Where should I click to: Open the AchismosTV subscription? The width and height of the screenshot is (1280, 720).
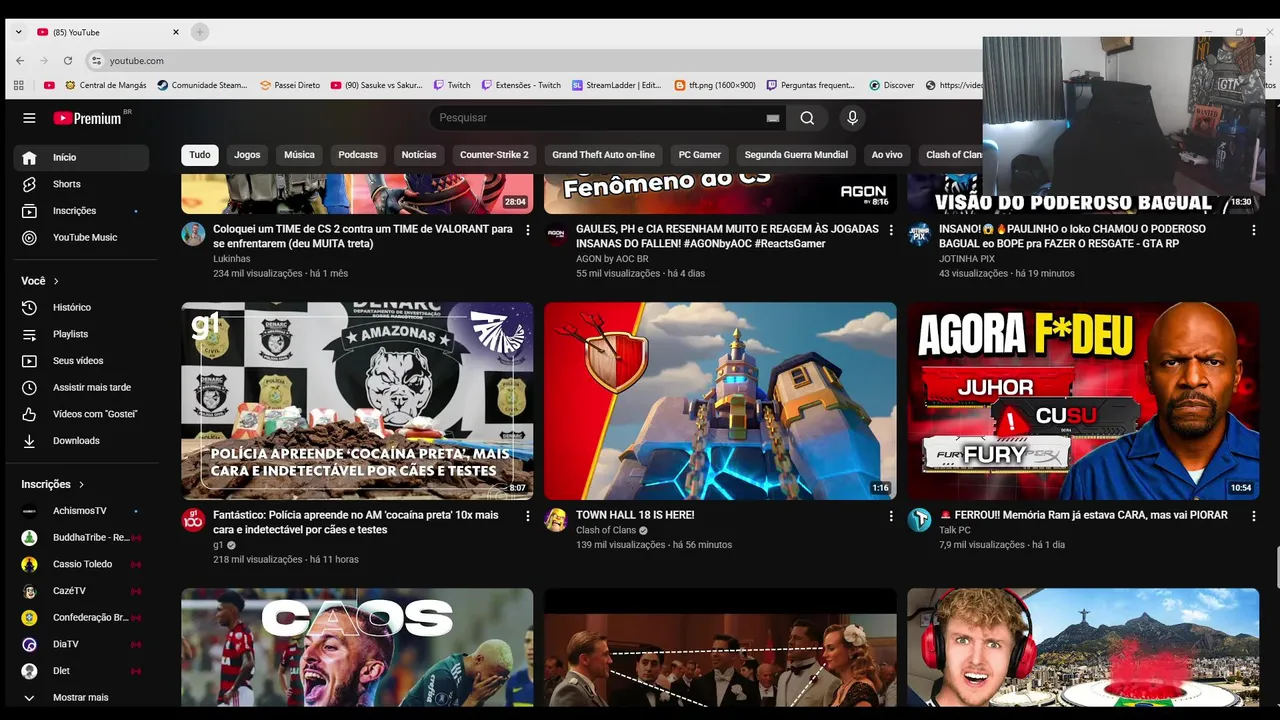[x=81, y=511]
